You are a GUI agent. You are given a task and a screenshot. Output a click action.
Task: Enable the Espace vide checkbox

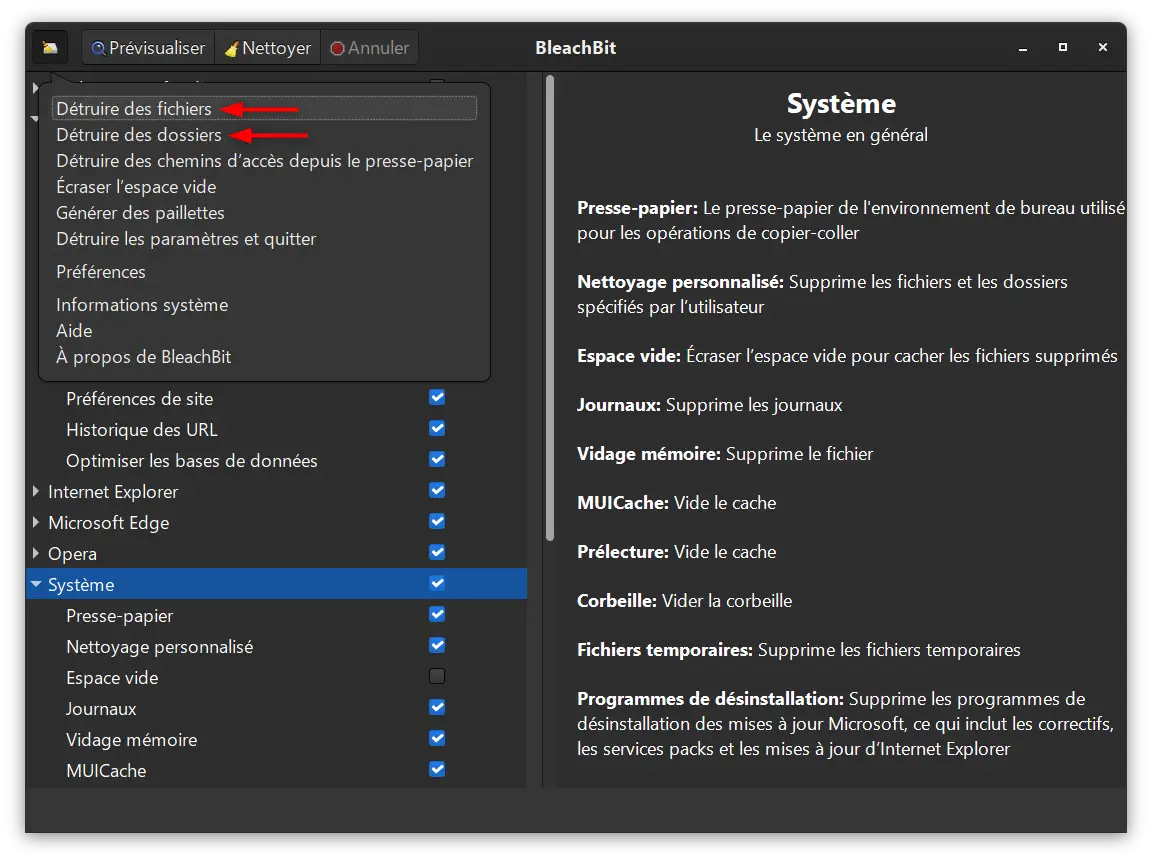437,676
